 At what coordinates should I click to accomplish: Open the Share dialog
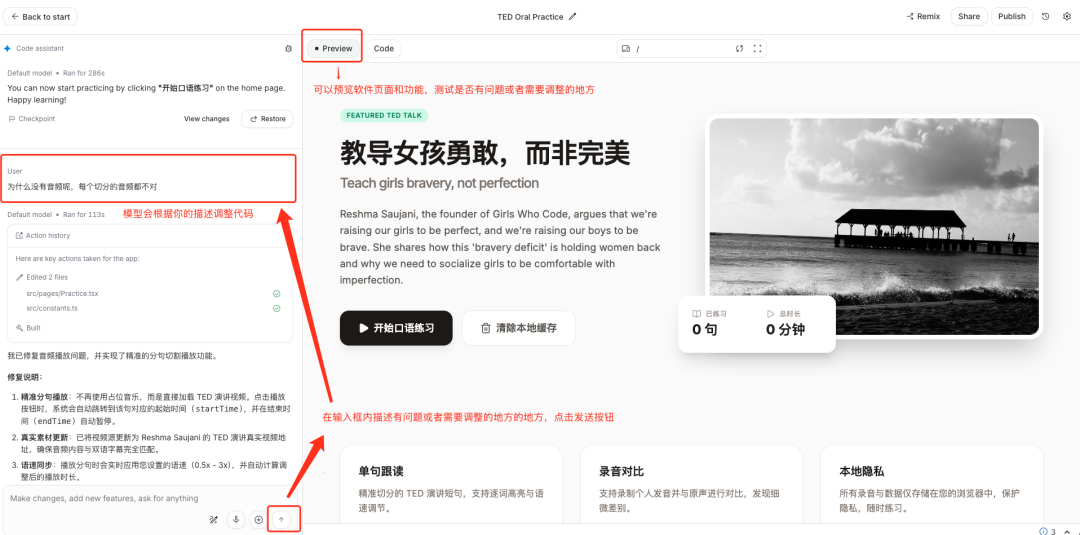[968, 17]
